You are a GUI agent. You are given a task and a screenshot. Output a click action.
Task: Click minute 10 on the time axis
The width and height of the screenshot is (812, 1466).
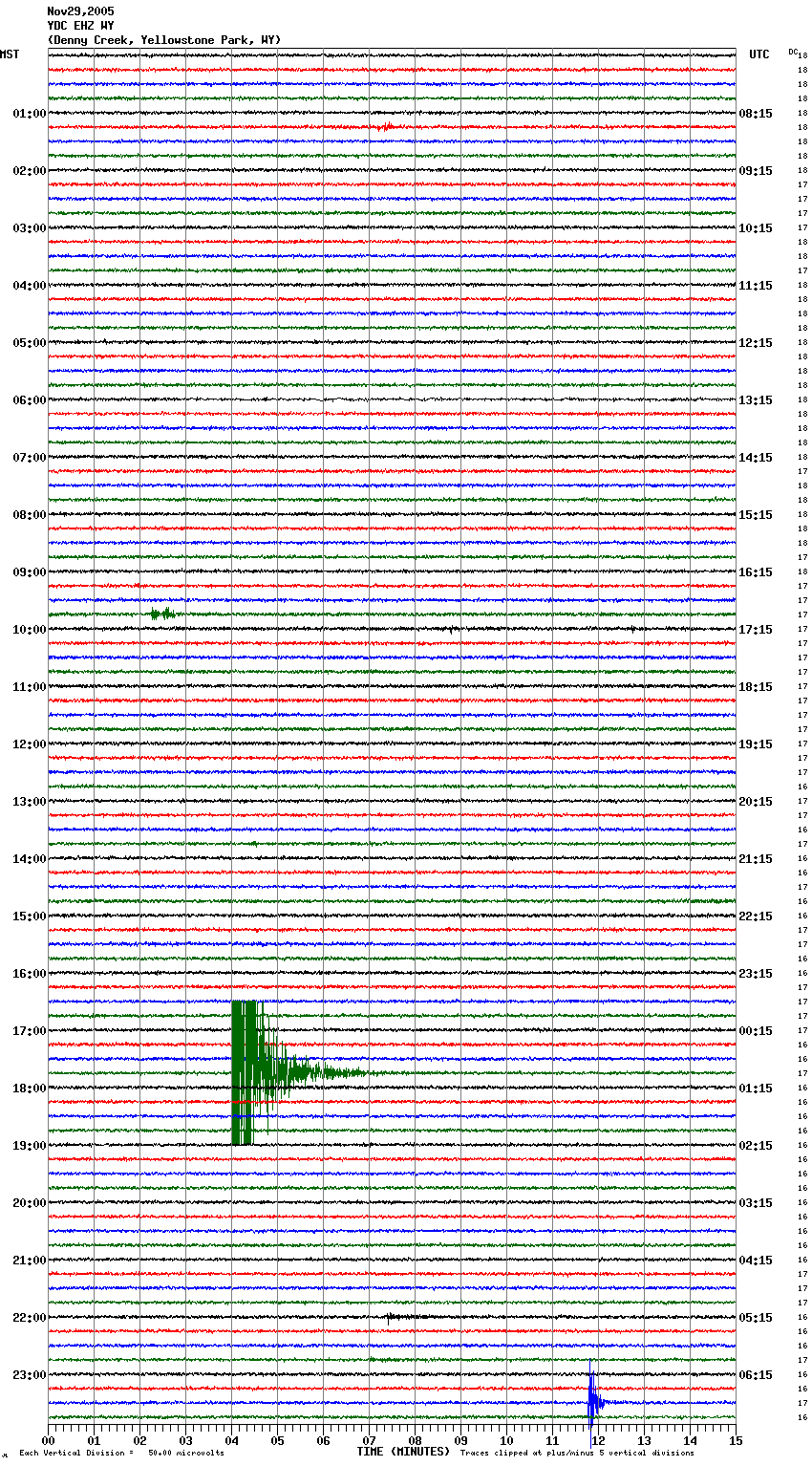pyautogui.click(x=507, y=1440)
